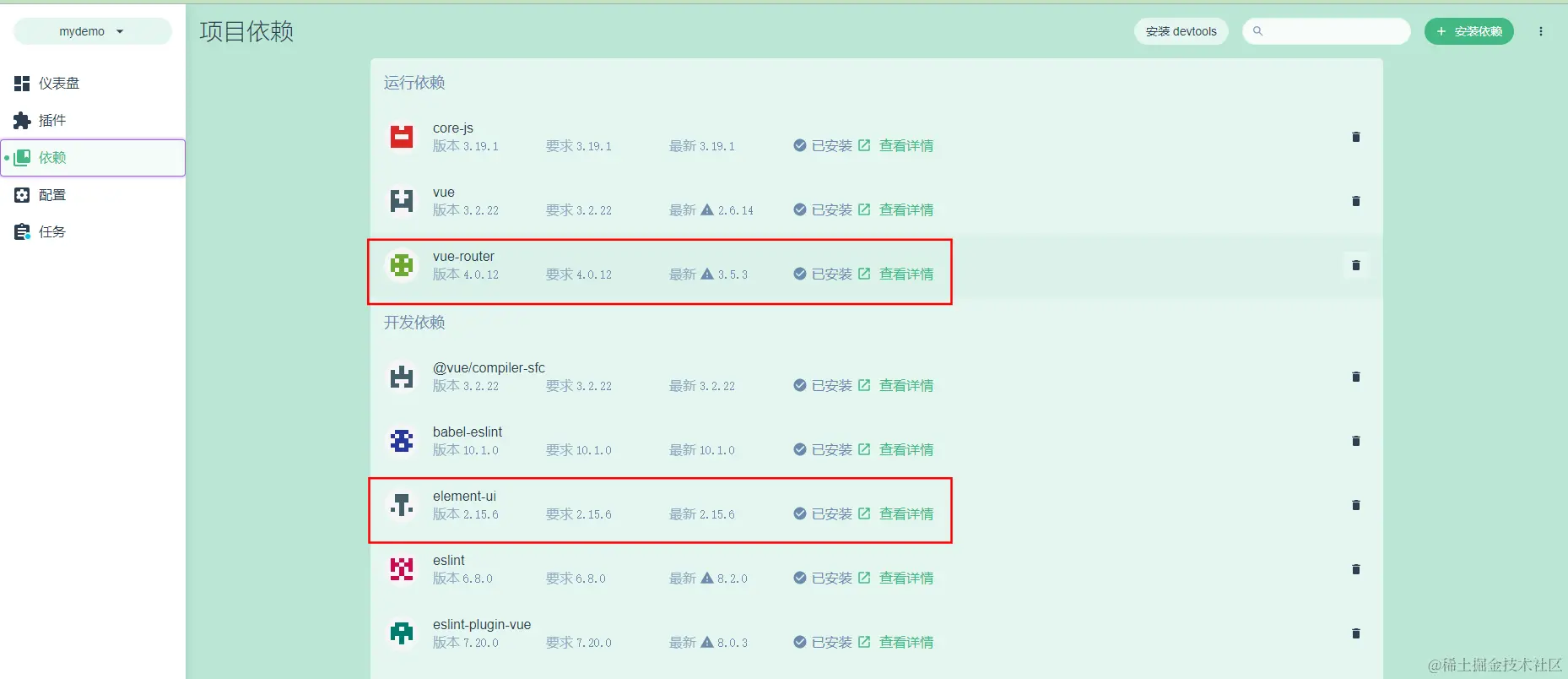Click the 运行依赖 section heading
The image size is (1568, 679).
pos(414,83)
